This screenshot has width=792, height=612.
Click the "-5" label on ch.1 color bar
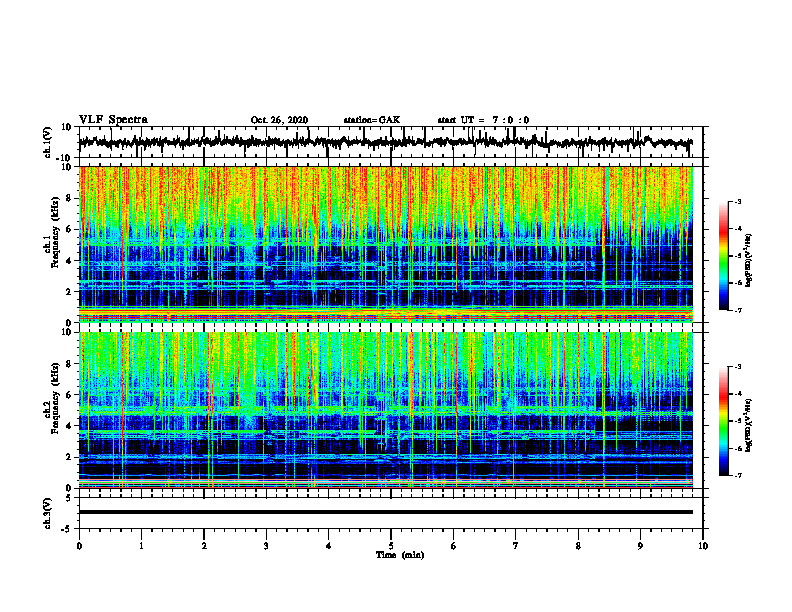pyautogui.click(x=737, y=256)
